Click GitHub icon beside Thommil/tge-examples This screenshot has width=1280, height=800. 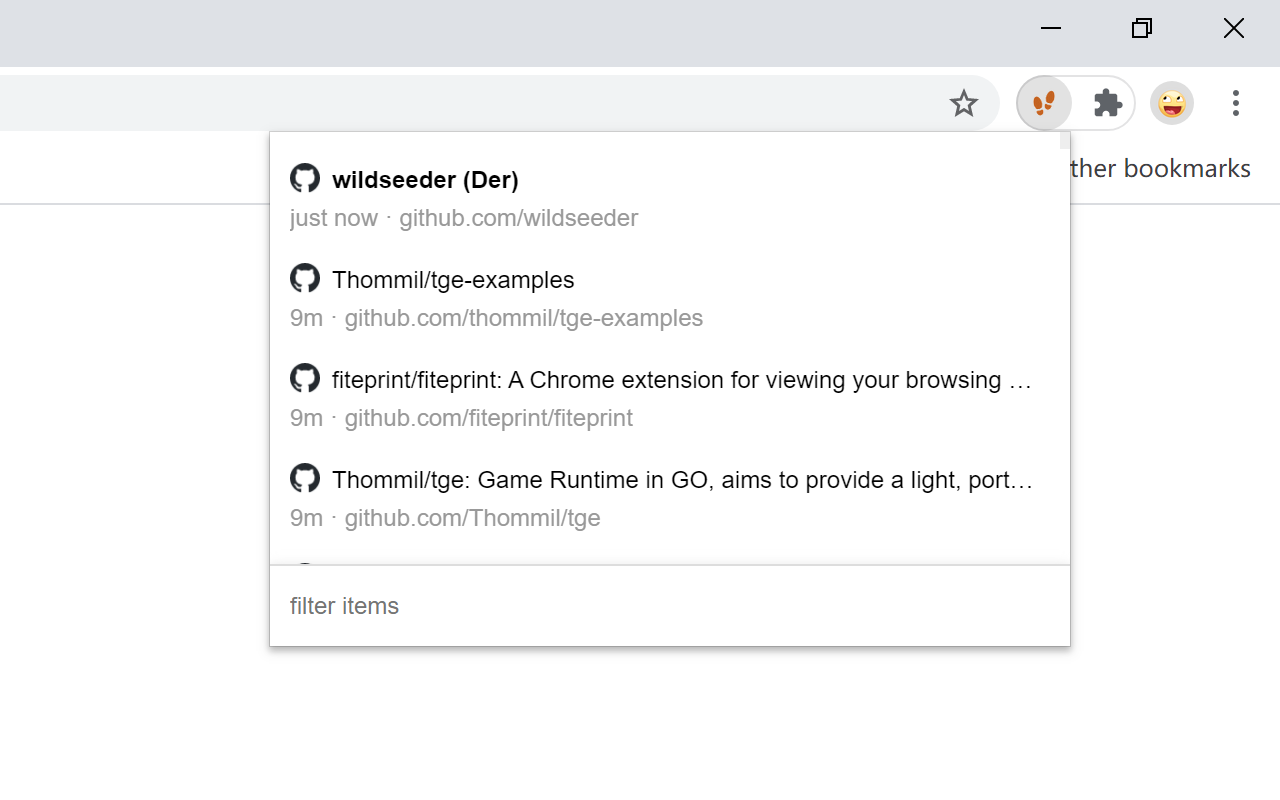pos(305,278)
